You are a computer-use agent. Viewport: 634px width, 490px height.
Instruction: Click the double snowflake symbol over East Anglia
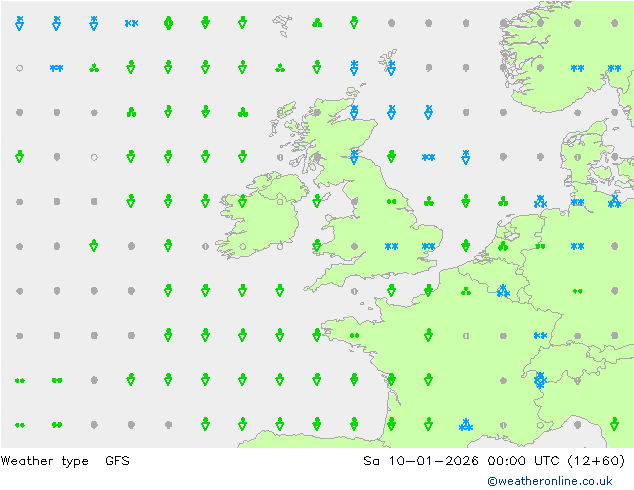coord(429,246)
